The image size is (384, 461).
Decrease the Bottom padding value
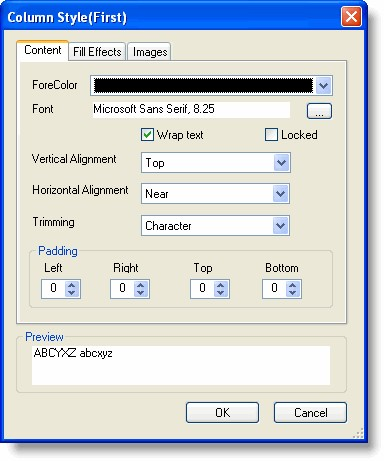click(293, 292)
